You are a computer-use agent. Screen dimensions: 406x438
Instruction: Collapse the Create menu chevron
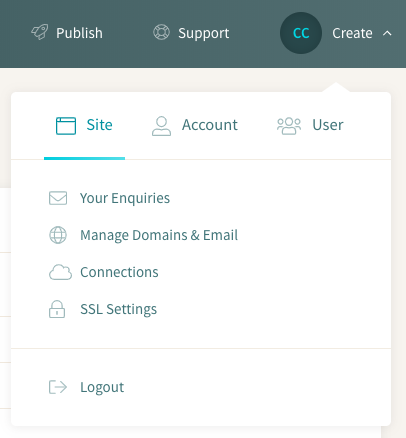click(387, 33)
